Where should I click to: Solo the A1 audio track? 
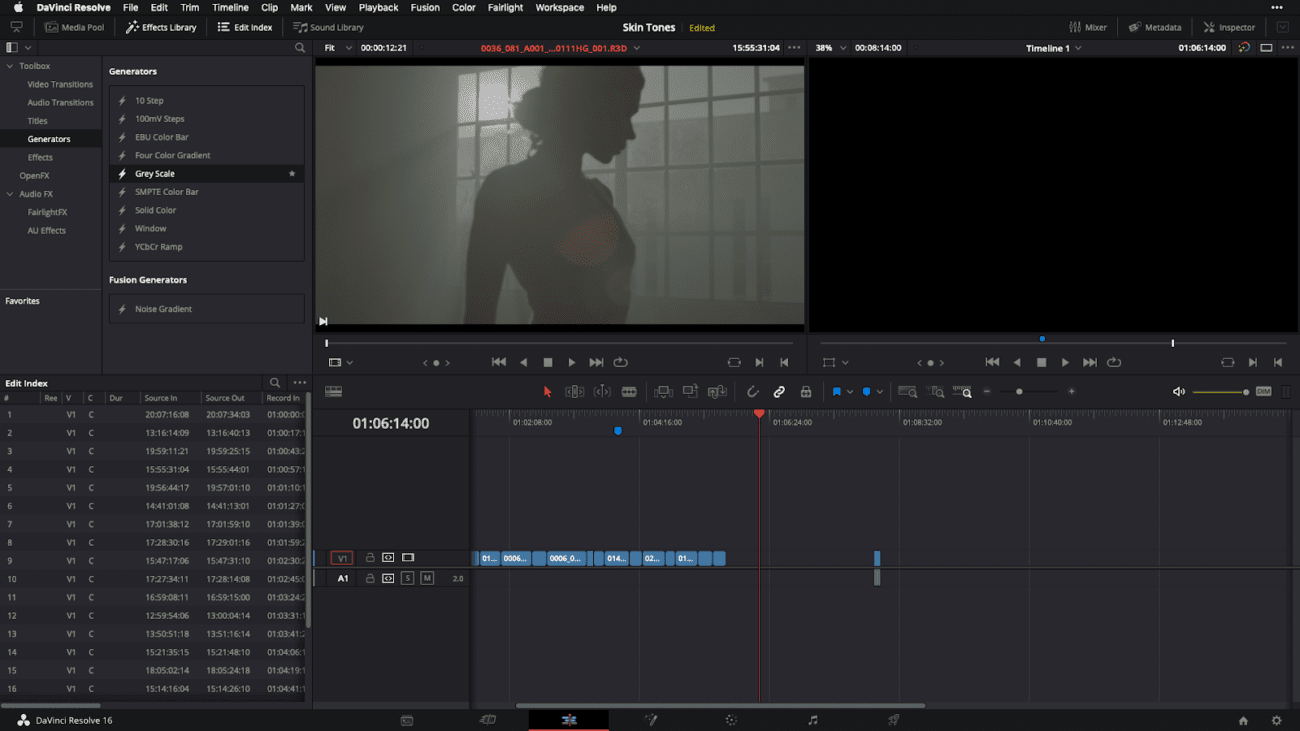[407, 578]
